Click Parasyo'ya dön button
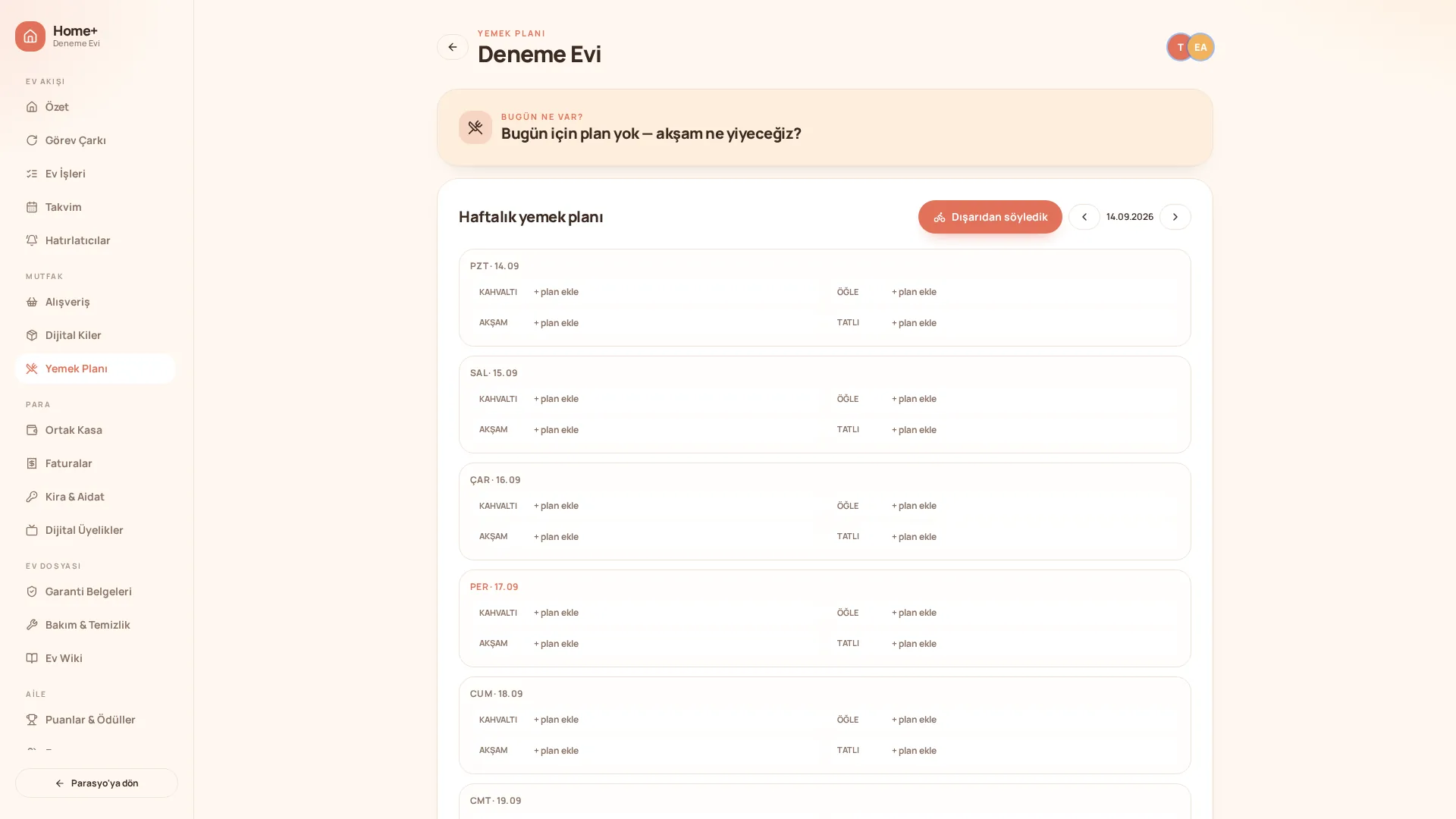This screenshot has height=819, width=1456. coord(96,783)
